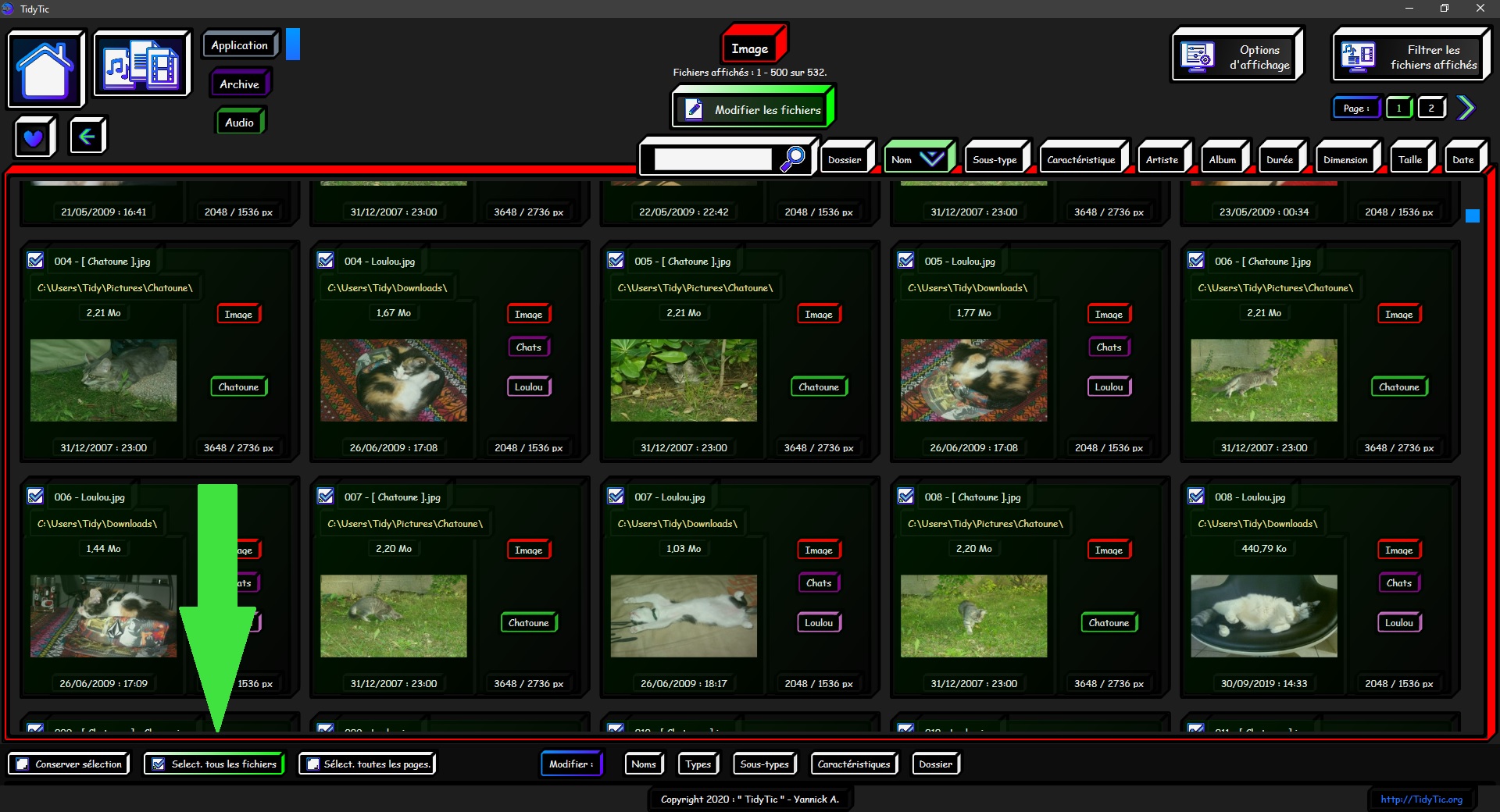Uncheck 007 - [ Chatoune ].jpg checkbox
The height and width of the screenshot is (812, 1500).
(326, 496)
